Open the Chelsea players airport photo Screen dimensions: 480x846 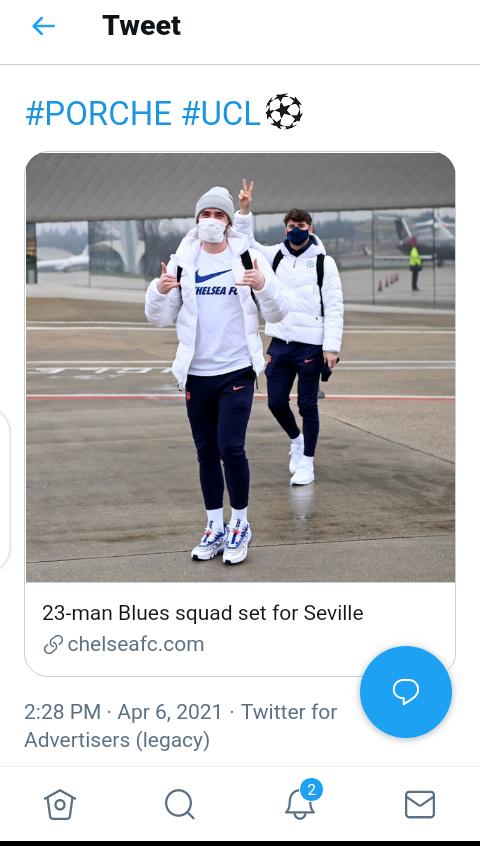click(240, 367)
